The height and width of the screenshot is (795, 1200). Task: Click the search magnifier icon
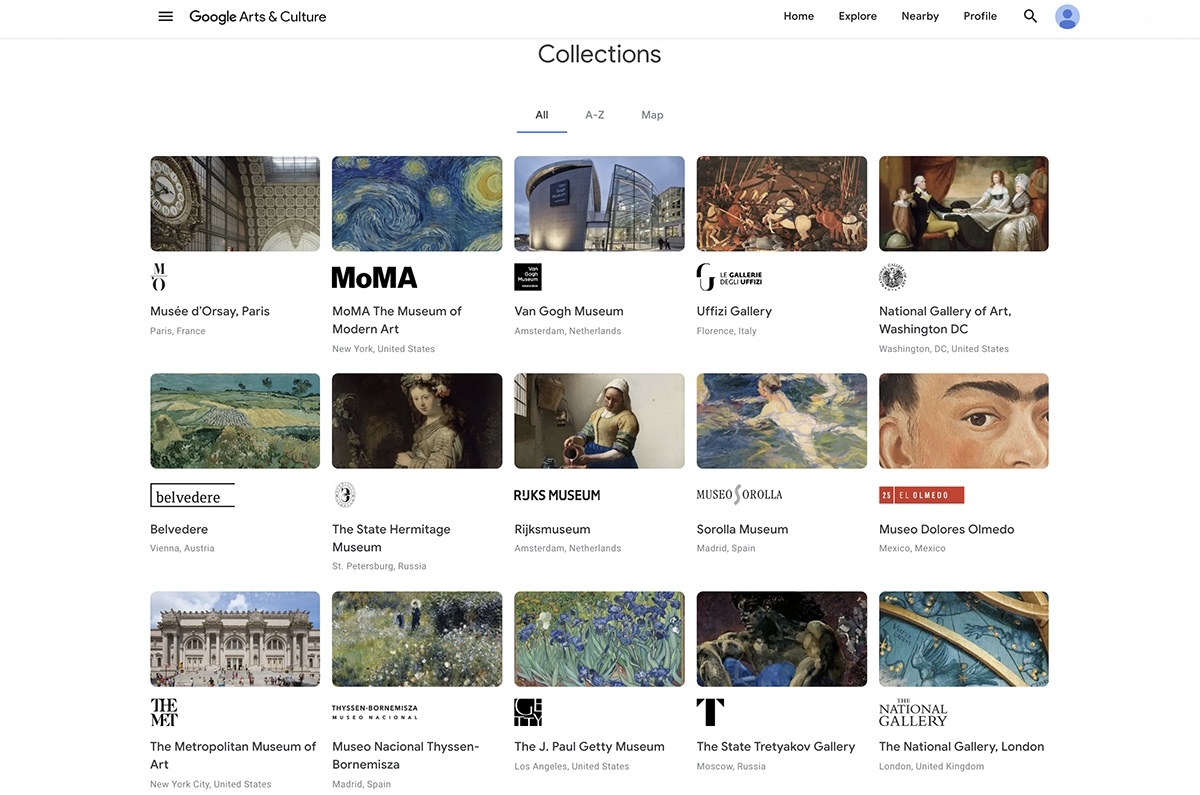click(x=1030, y=16)
